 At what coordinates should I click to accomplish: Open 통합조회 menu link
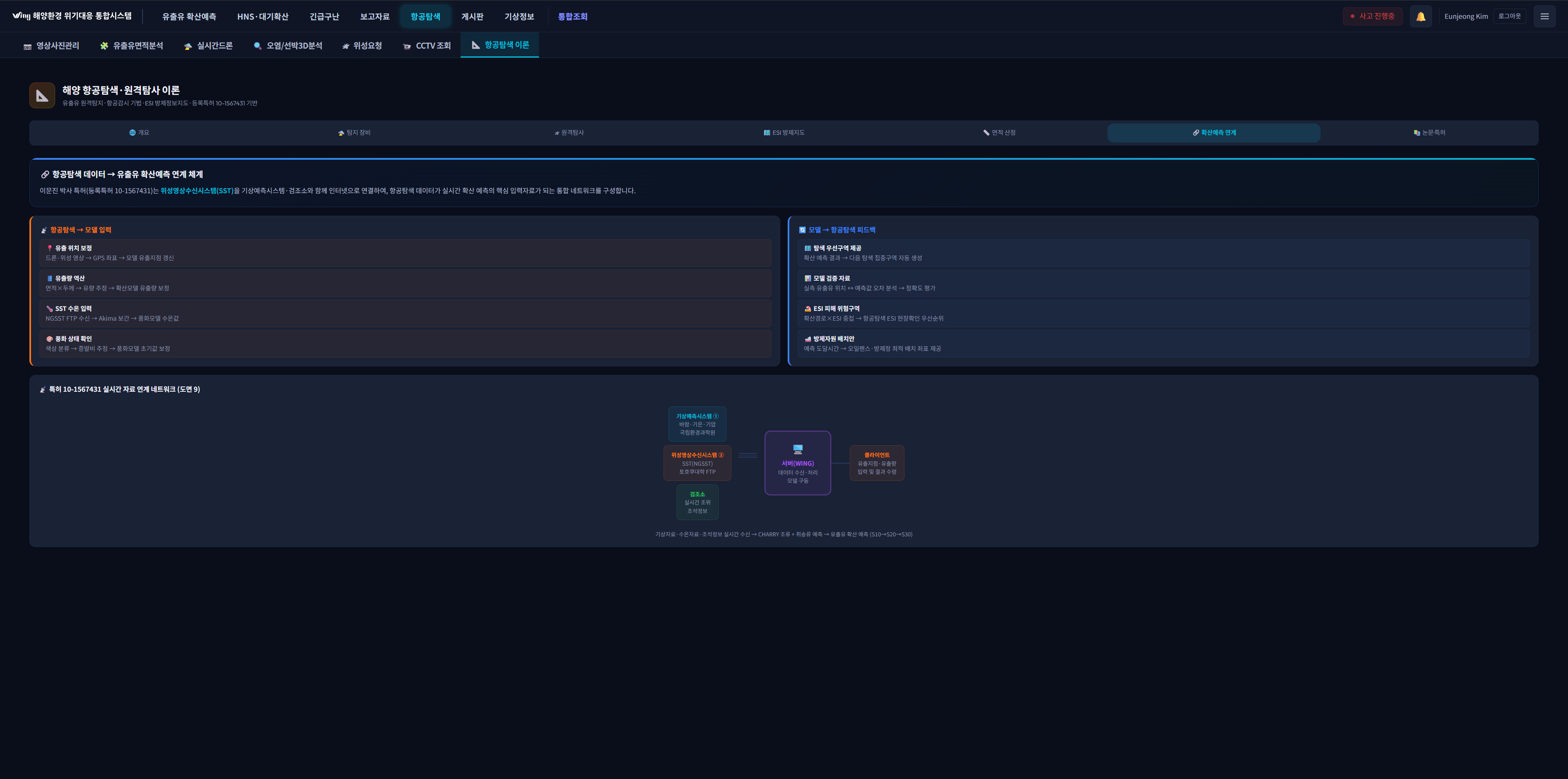click(x=572, y=16)
